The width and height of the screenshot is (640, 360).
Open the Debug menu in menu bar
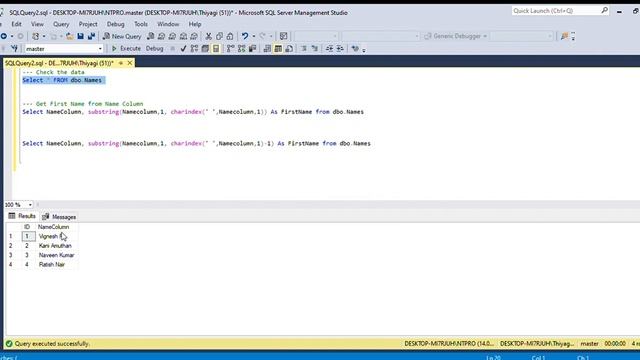point(116,24)
